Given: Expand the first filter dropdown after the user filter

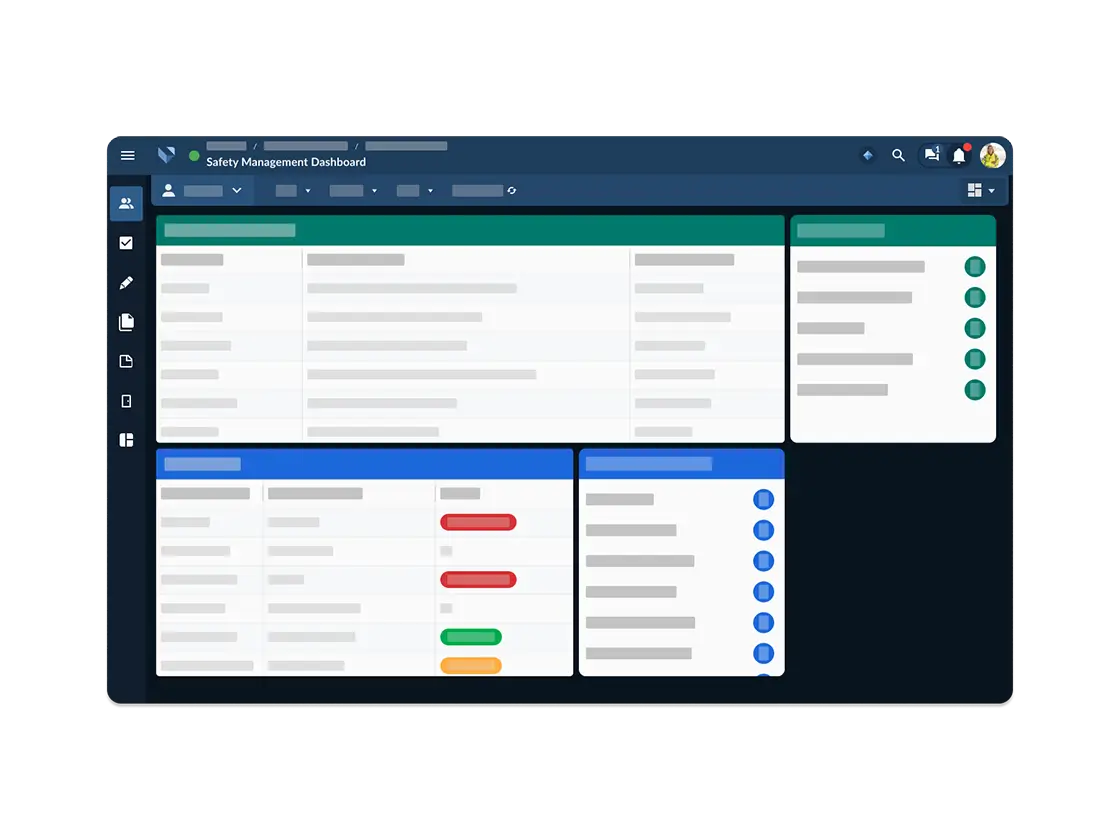Looking at the screenshot, I should [x=293, y=191].
